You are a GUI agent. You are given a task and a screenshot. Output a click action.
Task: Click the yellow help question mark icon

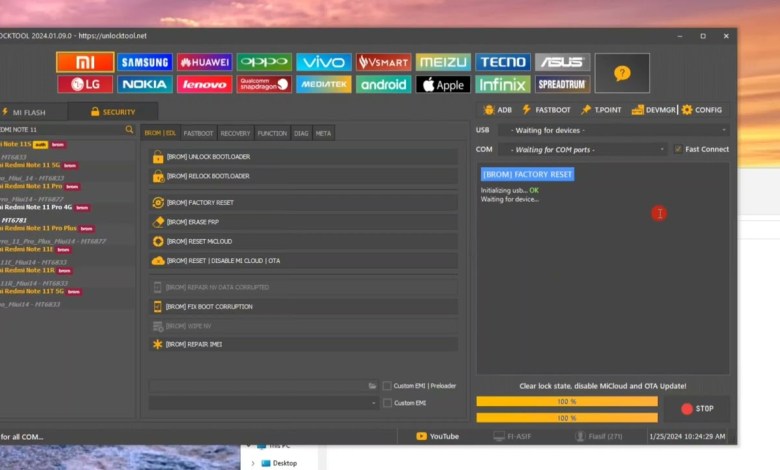click(x=622, y=73)
